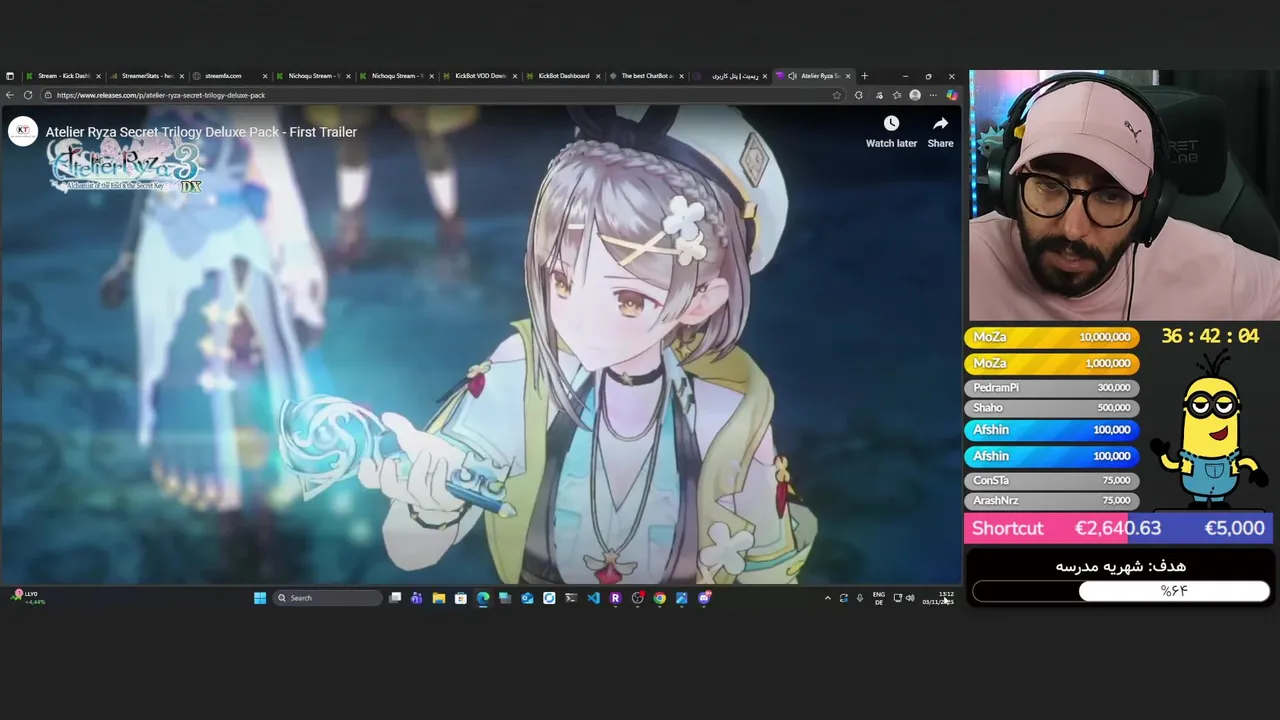Screen dimensions: 1280x720
Task: Click the microphone icon in system tray
Action: pyautogui.click(x=860, y=598)
